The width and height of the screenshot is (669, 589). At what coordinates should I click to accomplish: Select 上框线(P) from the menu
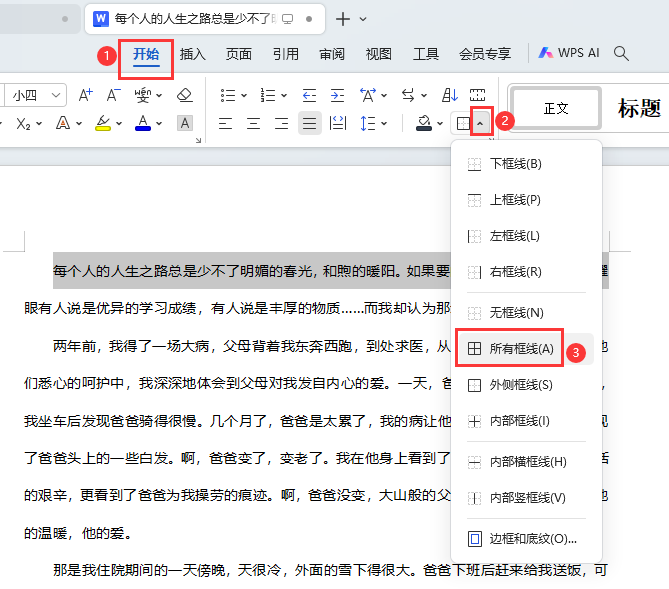pyautogui.click(x=526, y=200)
